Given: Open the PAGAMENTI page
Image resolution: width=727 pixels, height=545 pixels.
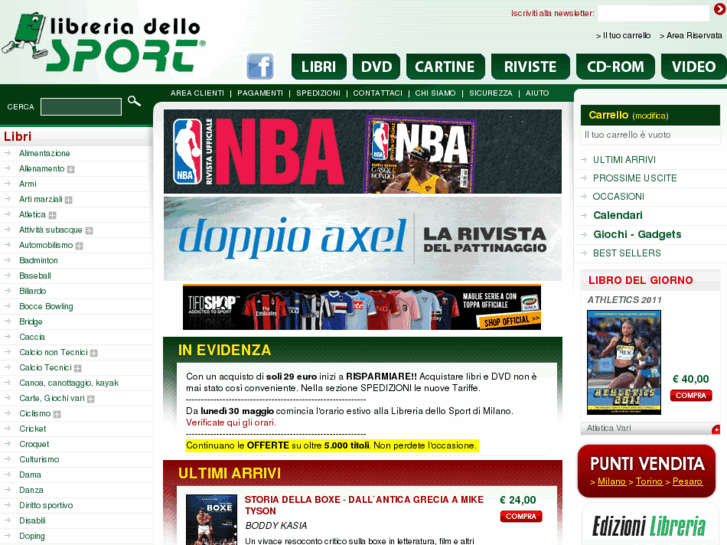Looking at the screenshot, I should pos(260,93).
